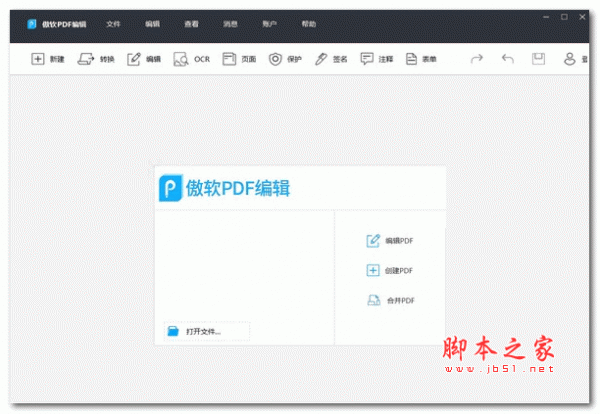Minimize the PDF editor window
The height and width of the screenshot is (414, 600).
(x=546, y=17)
